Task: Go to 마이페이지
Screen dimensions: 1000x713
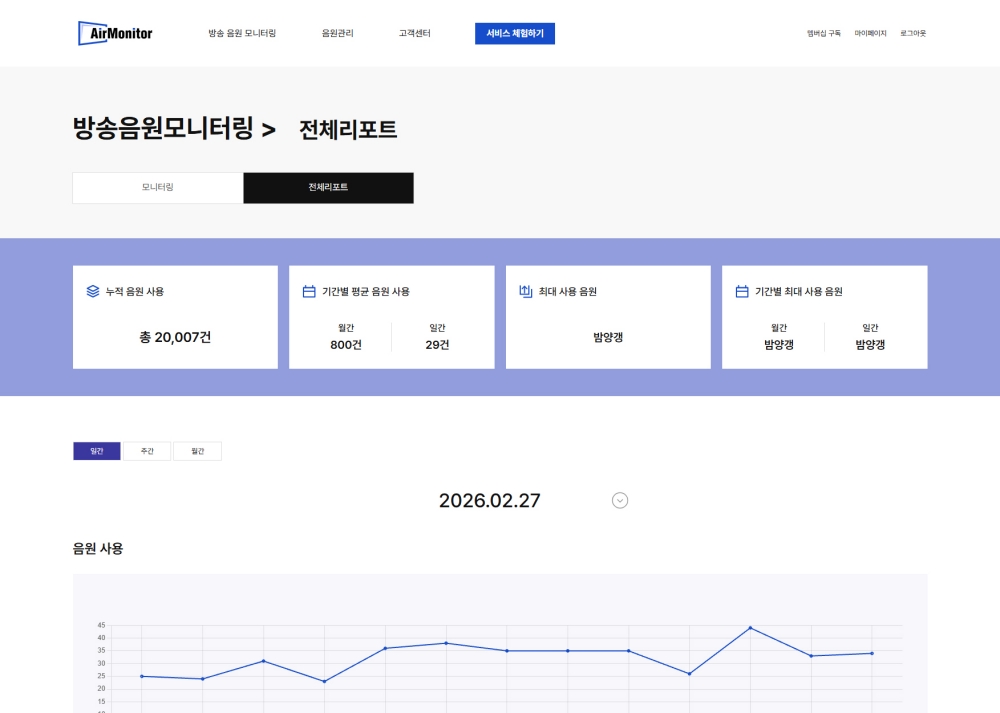Action: coord(870,34)
